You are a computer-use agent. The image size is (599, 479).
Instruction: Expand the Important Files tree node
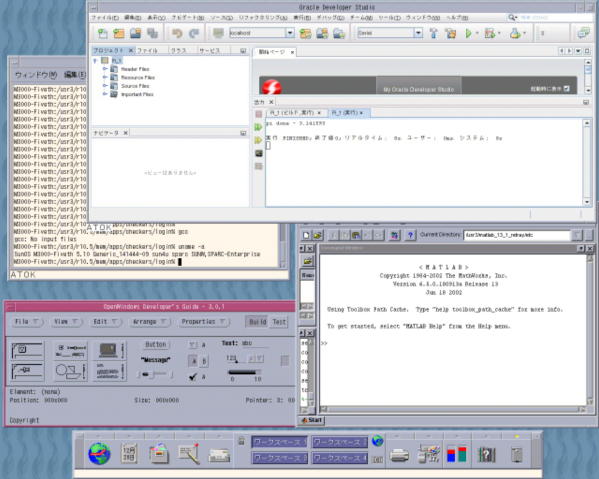(105, 94)
